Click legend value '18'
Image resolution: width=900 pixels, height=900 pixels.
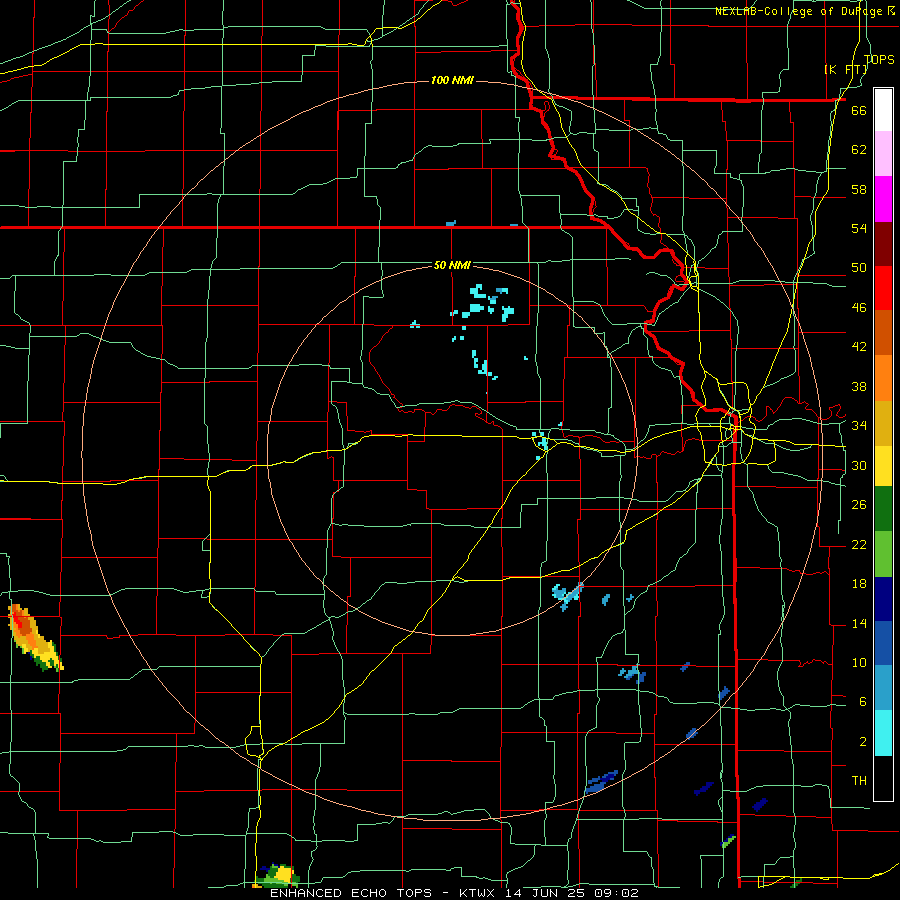[859, 584]
